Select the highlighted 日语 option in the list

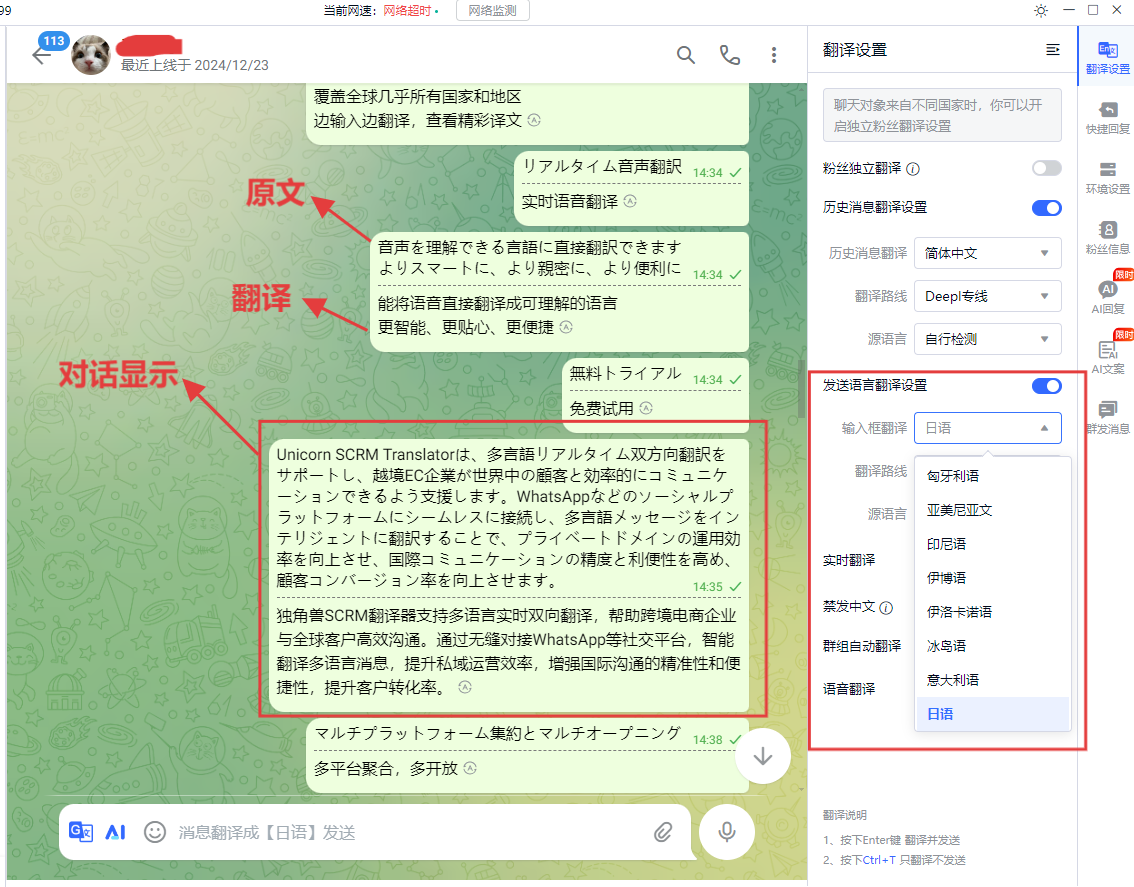pyautogui.click(x=993, y=714)
